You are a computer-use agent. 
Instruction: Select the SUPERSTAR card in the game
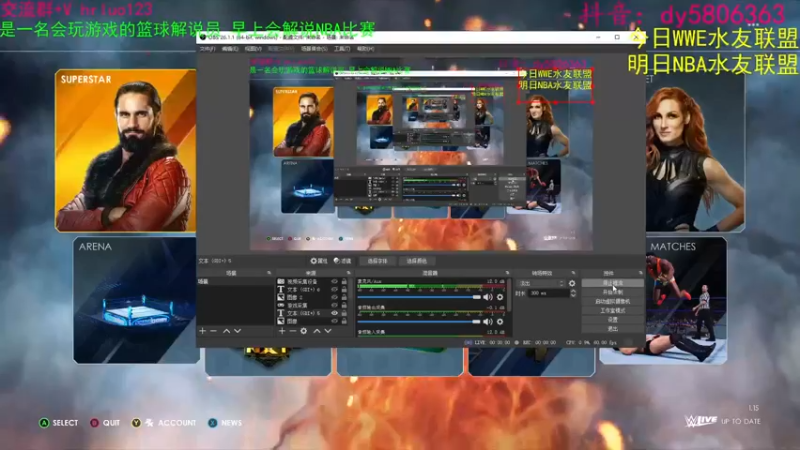(126, 151)
